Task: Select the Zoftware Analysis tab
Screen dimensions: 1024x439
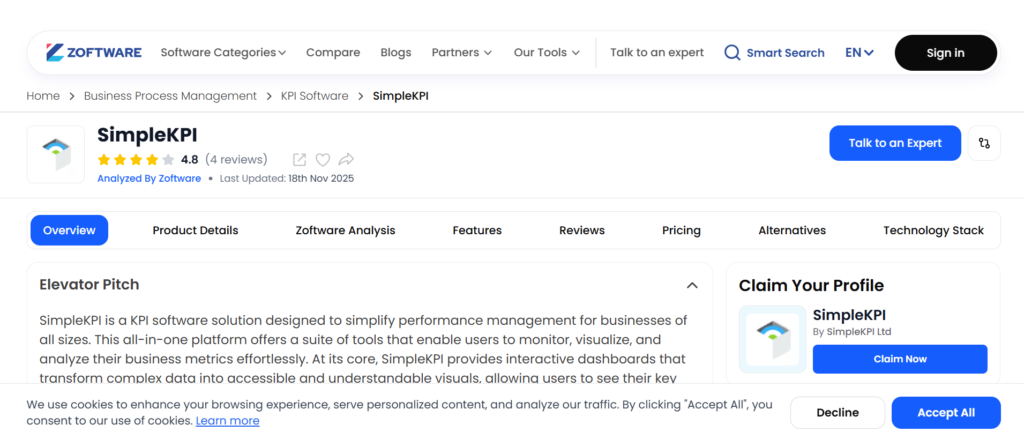Action: click(x=345, y=230)
